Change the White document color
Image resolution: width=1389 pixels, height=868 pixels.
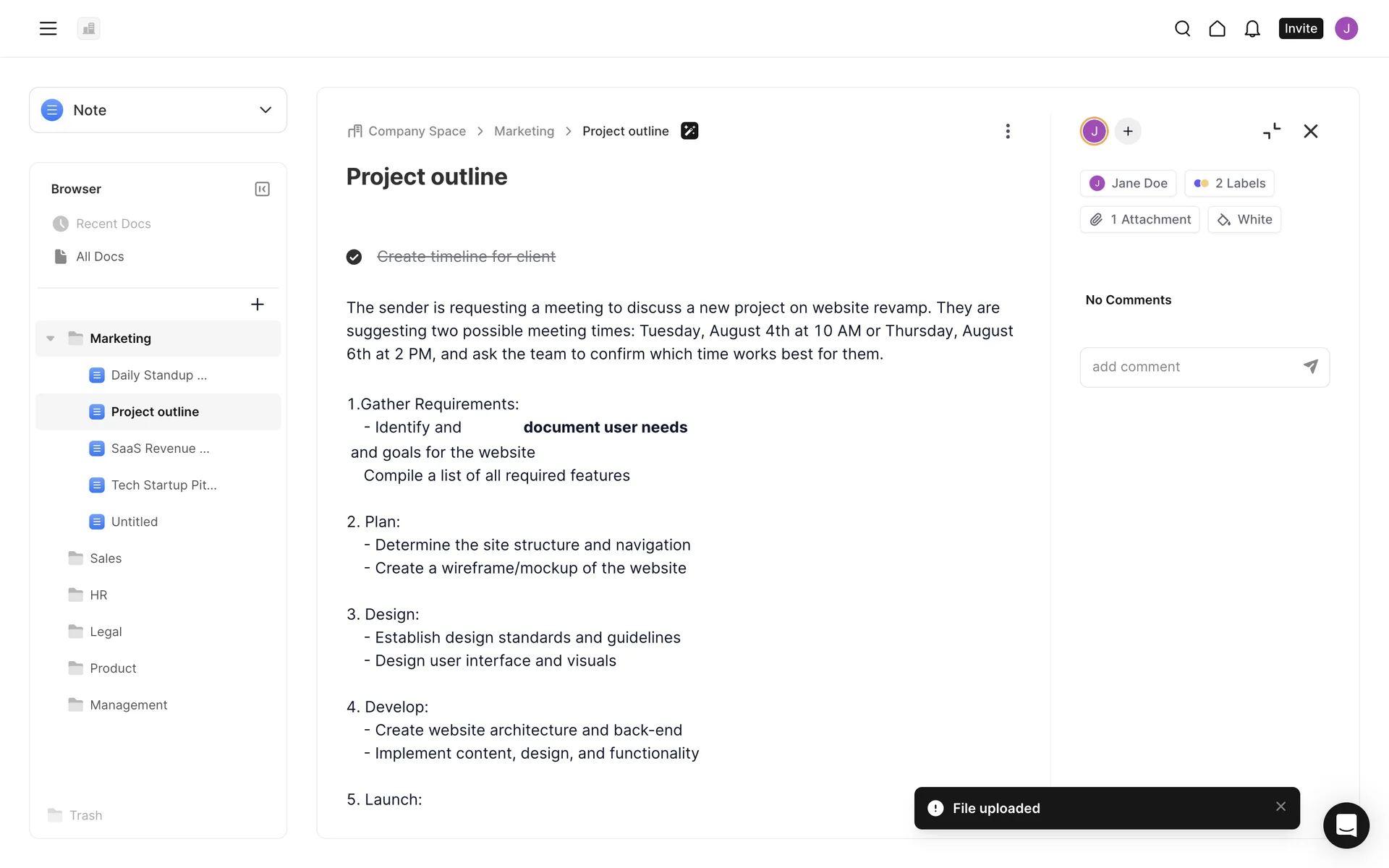[x=1244, y=220]
